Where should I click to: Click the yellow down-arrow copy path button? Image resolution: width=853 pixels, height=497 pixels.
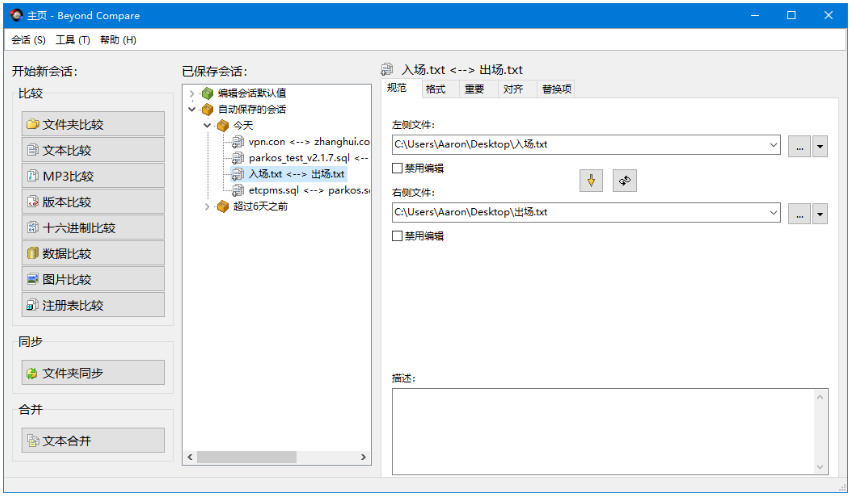[591, 181]
